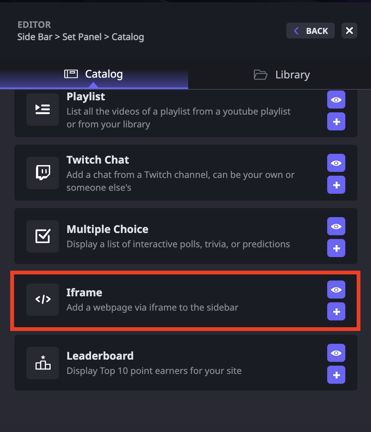This screenshot has width=371, height=432.
Task: Preview Iframe using the eye button
Action: point(336,290)
